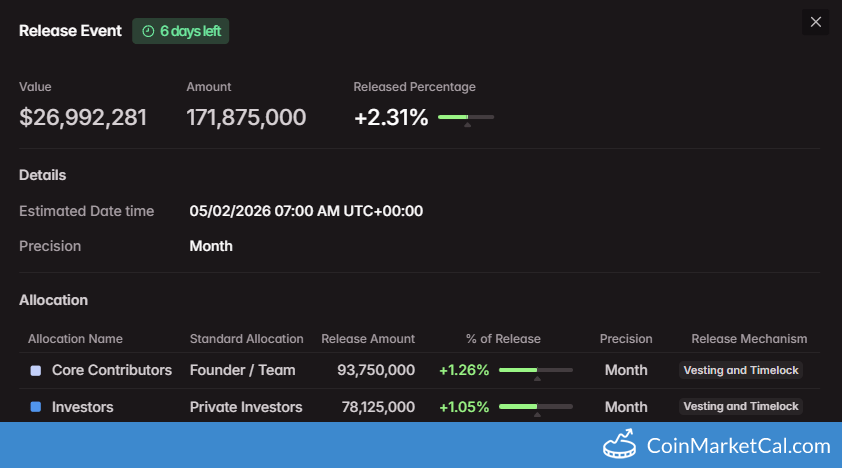This screenshot has width=842, height=468.
Task: Click the CoinMarketCal logo icon
Action: point(620,445)
